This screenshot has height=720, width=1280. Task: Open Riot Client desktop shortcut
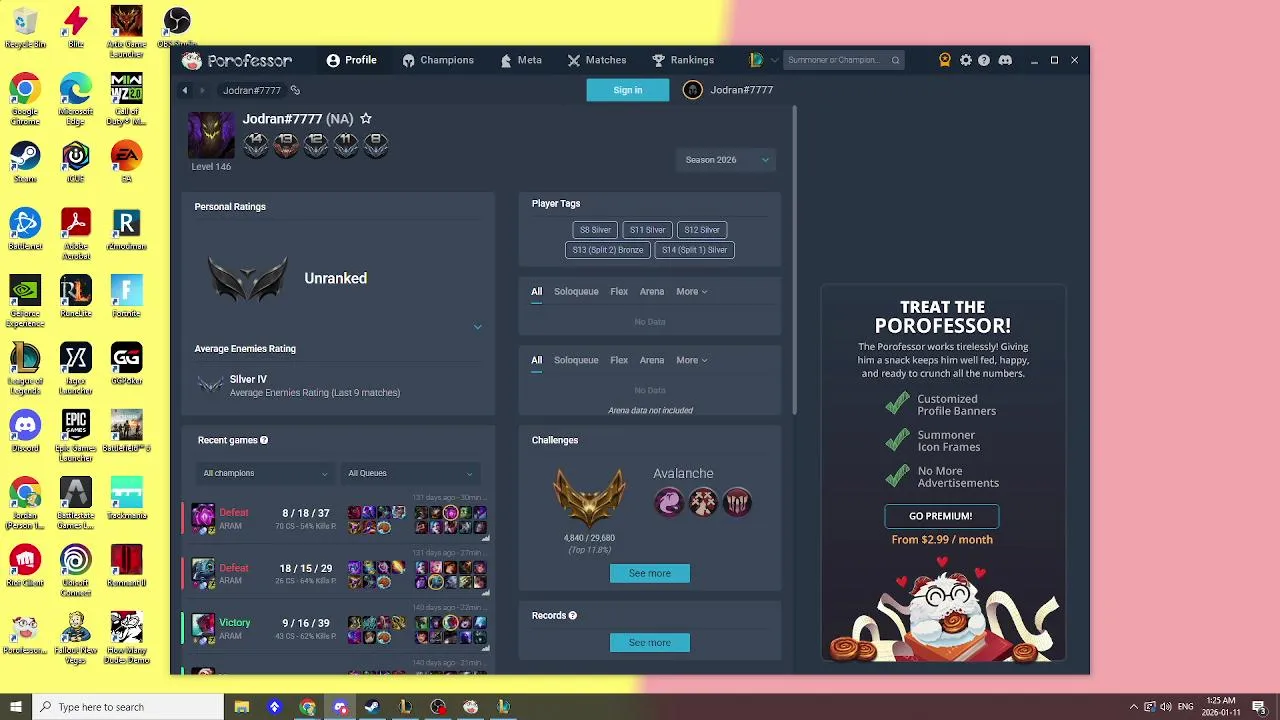tap(25, 566)
